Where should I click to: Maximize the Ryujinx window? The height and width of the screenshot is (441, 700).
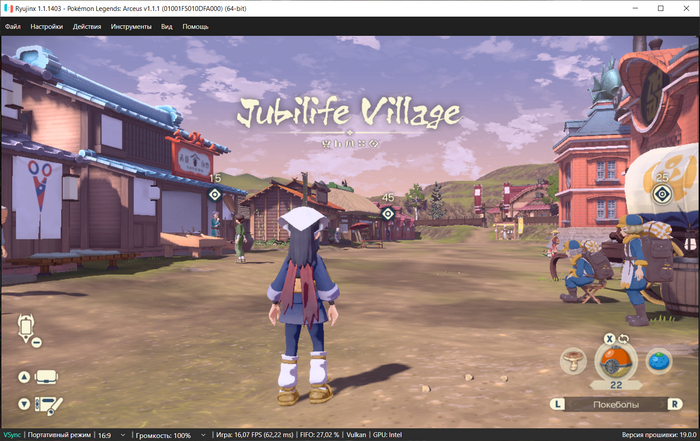pos(661,8)
